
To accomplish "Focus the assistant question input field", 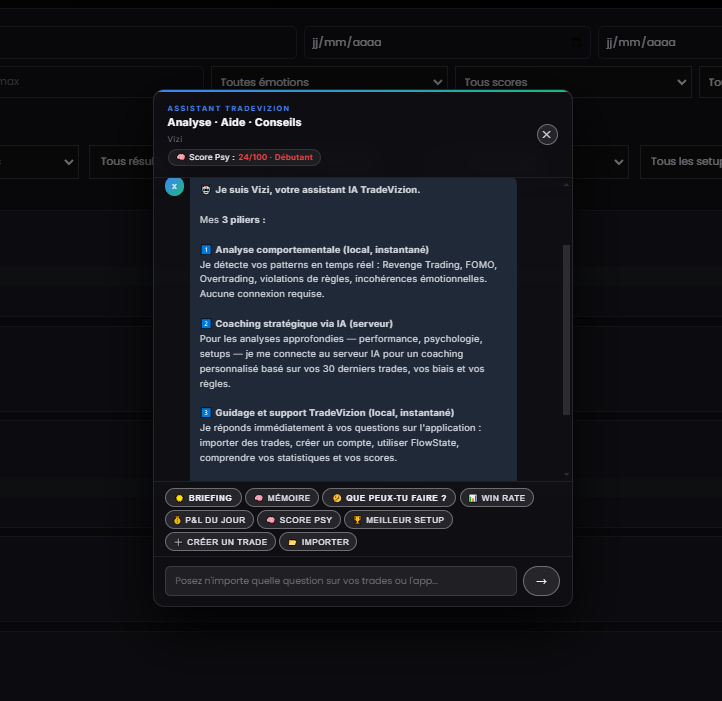I will pyautogui.click(x=341, y=581).
